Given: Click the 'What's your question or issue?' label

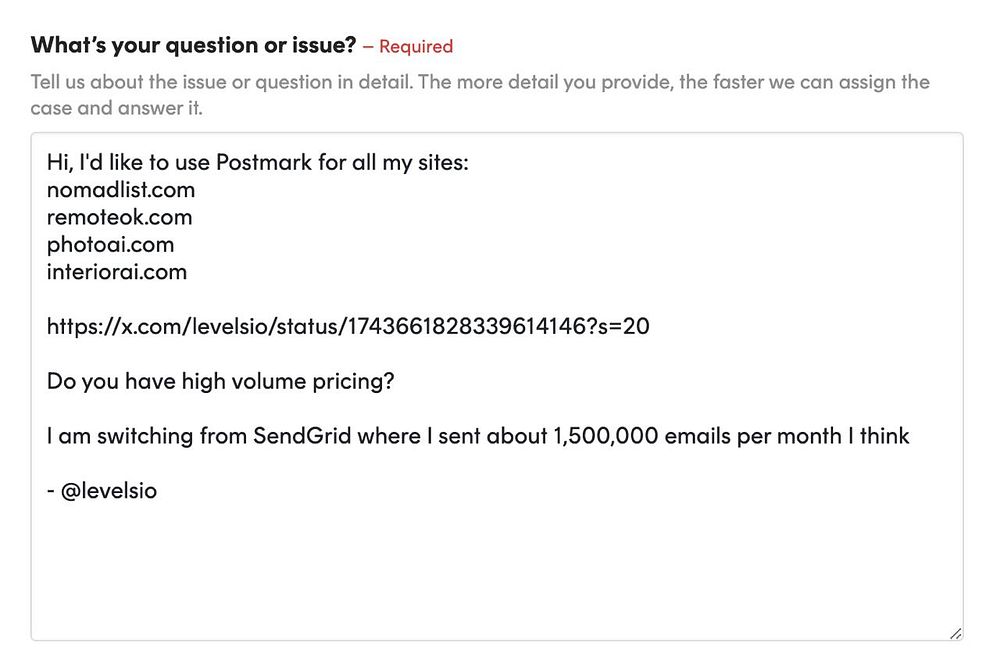Looking at the screenshot, I should click(193, 45).
